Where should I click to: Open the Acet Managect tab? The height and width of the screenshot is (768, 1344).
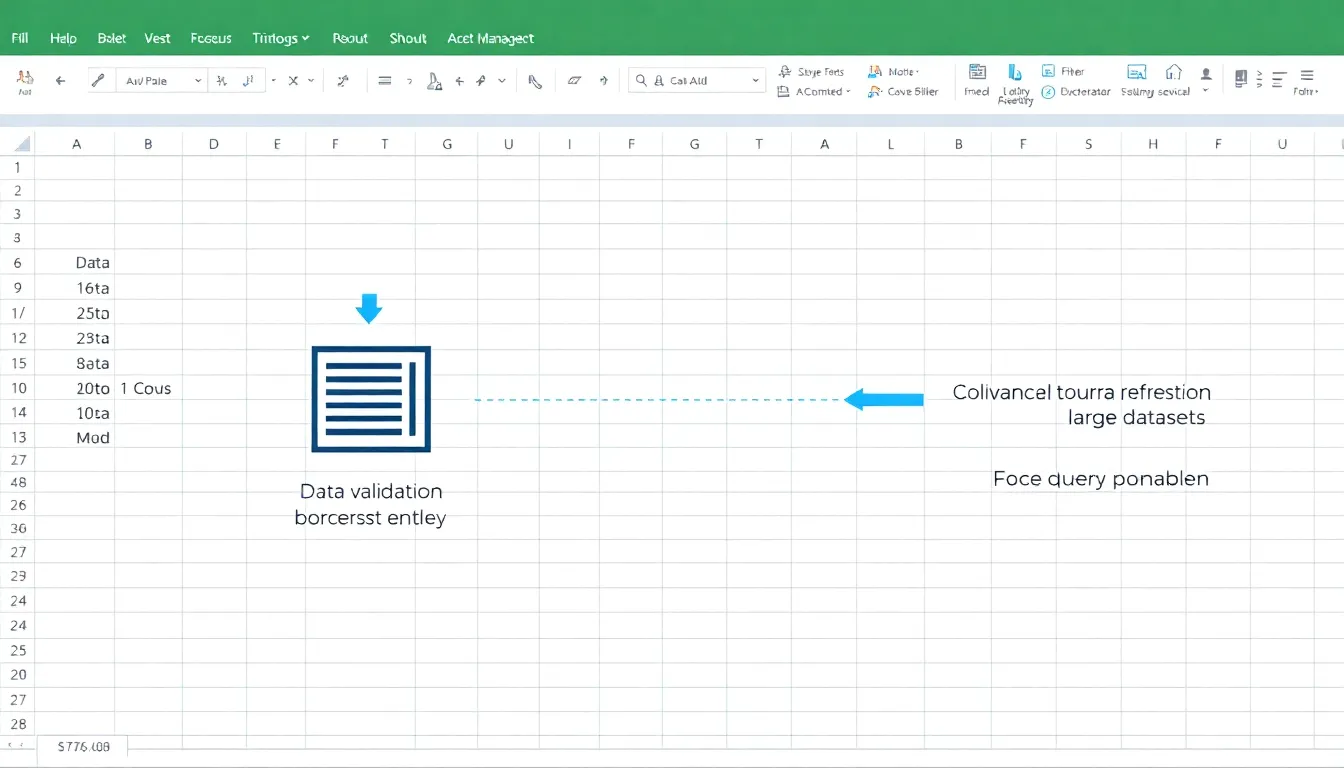490,38
